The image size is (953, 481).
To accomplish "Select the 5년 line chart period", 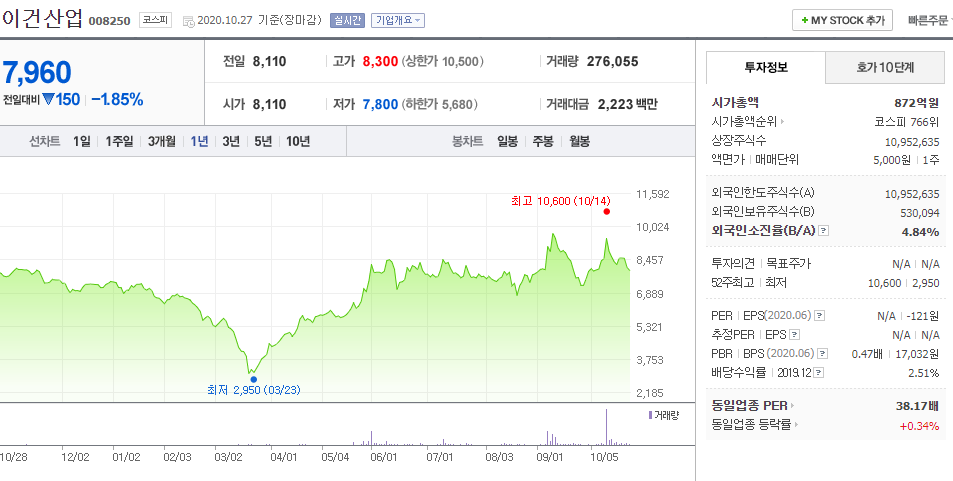I will [263, 141].
